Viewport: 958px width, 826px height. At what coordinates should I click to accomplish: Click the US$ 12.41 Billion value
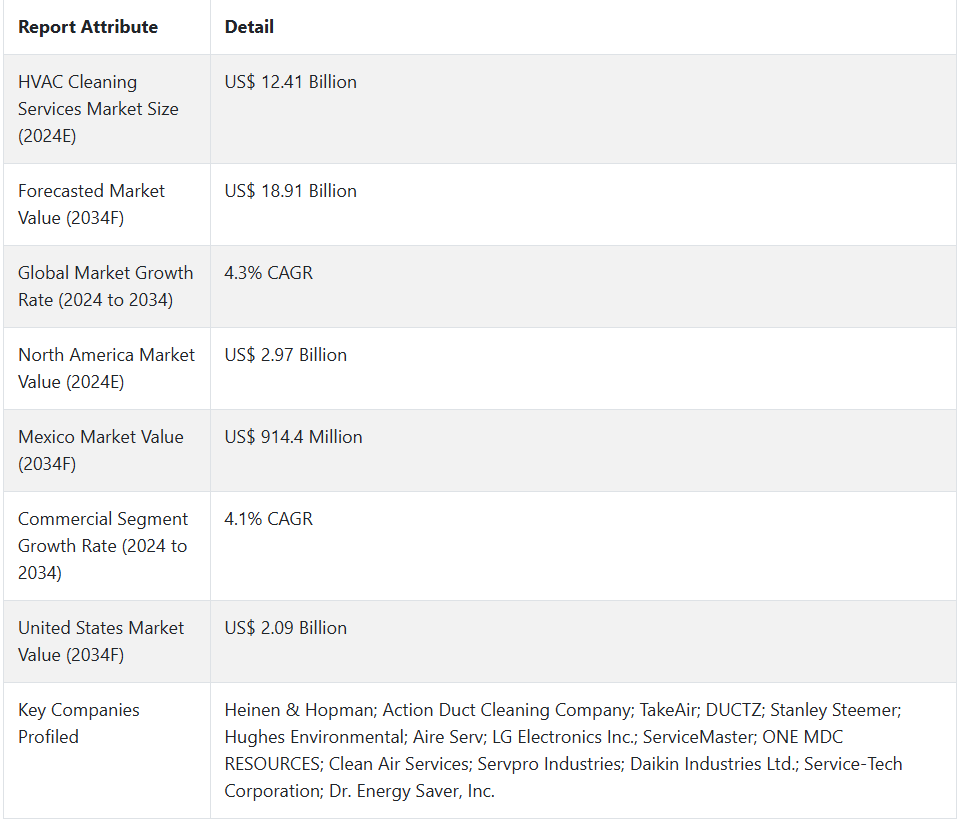click(x=290, y=82)
